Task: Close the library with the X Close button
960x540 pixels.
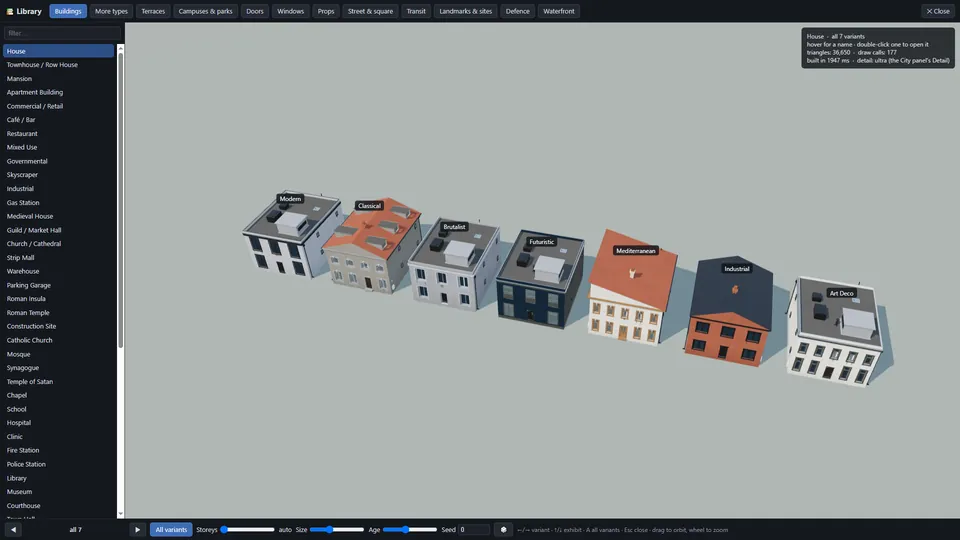Action: (x=937, y=11)
